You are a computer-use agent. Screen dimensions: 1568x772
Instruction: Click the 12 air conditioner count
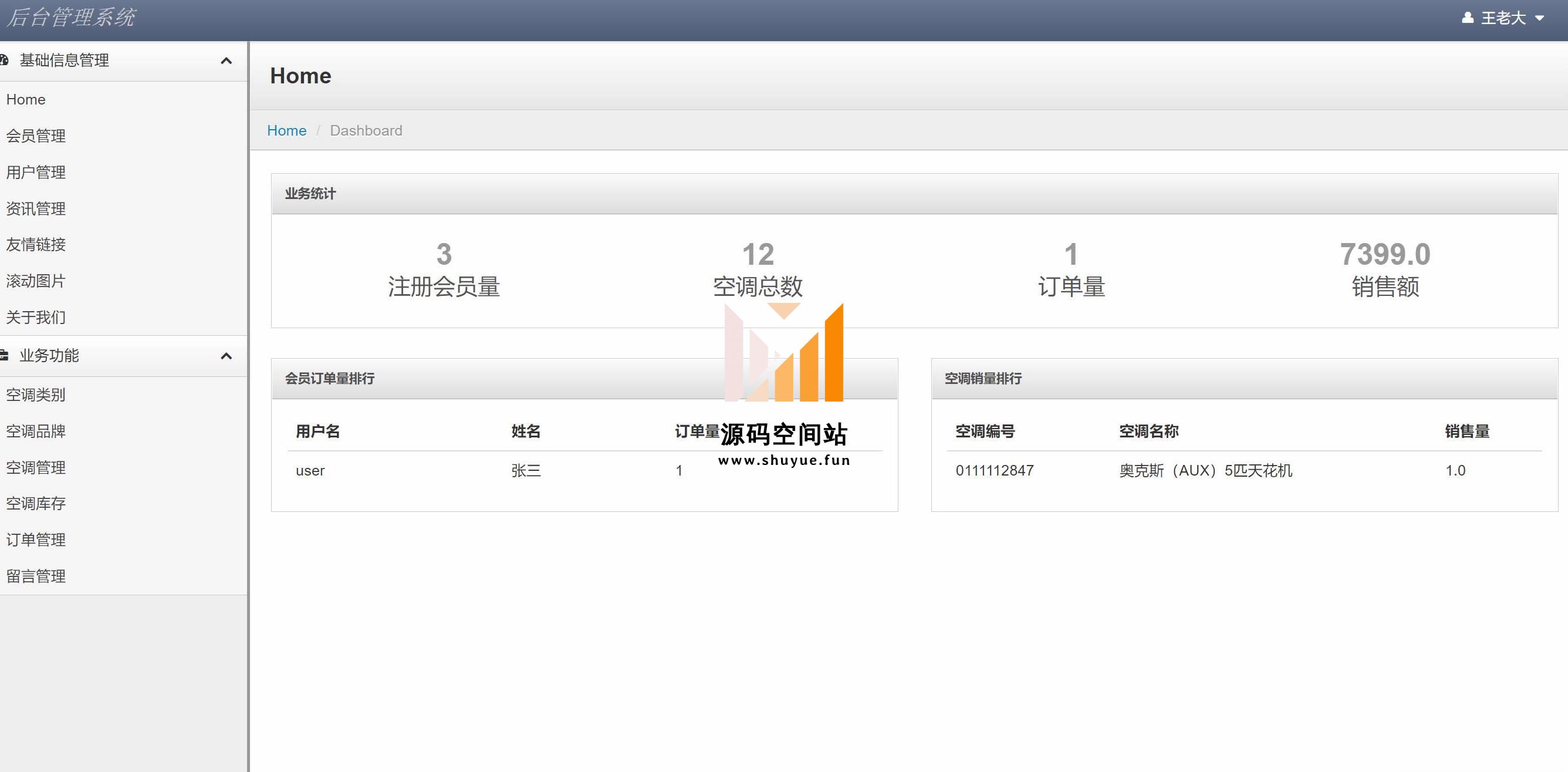[758, 254]
